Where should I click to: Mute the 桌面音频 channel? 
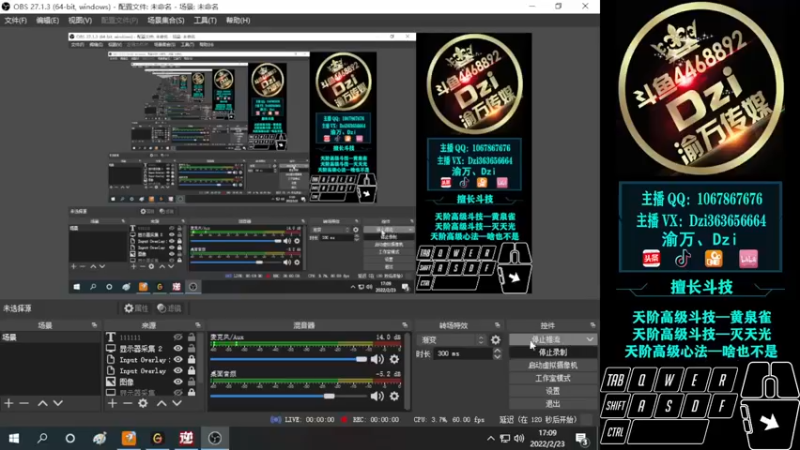click(377, 396)
